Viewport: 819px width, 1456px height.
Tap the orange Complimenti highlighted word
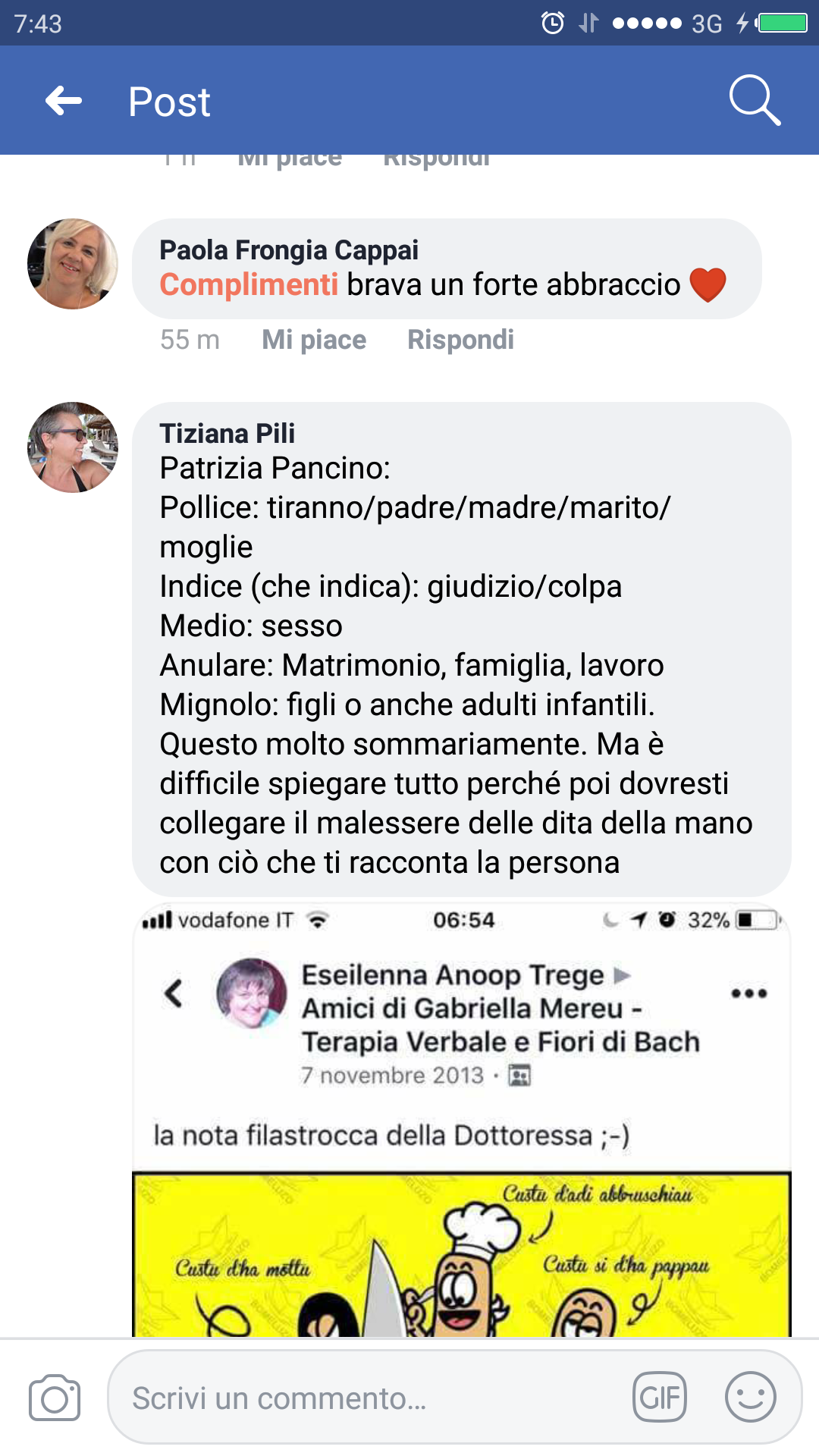click(249, 285)
